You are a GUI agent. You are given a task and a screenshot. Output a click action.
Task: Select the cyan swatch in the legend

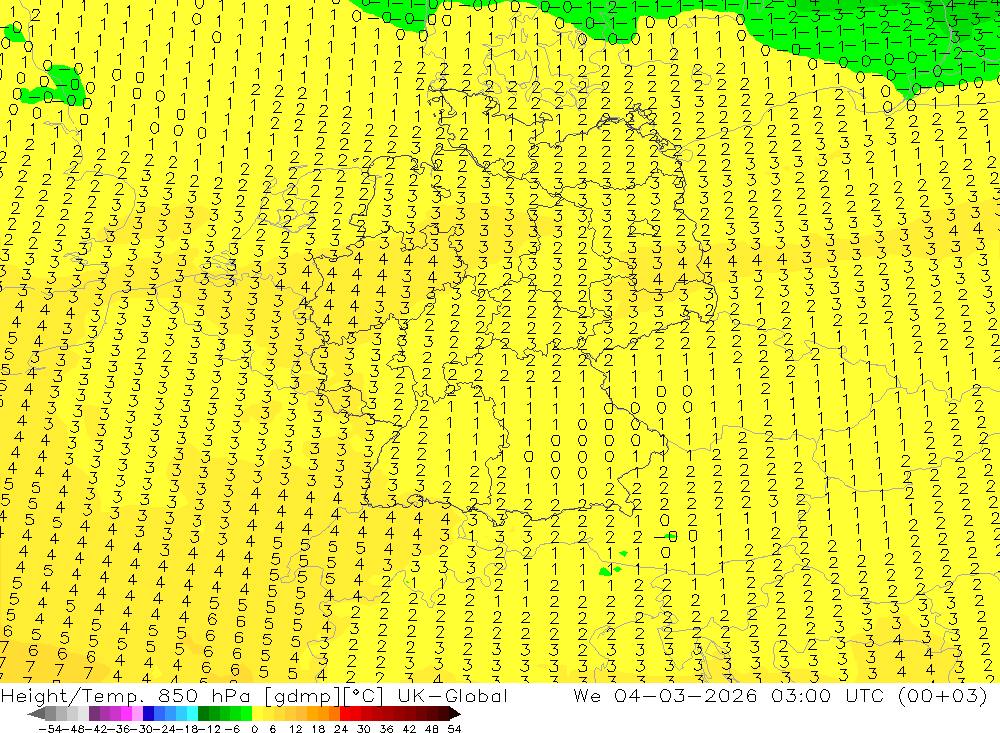point(192,713)
